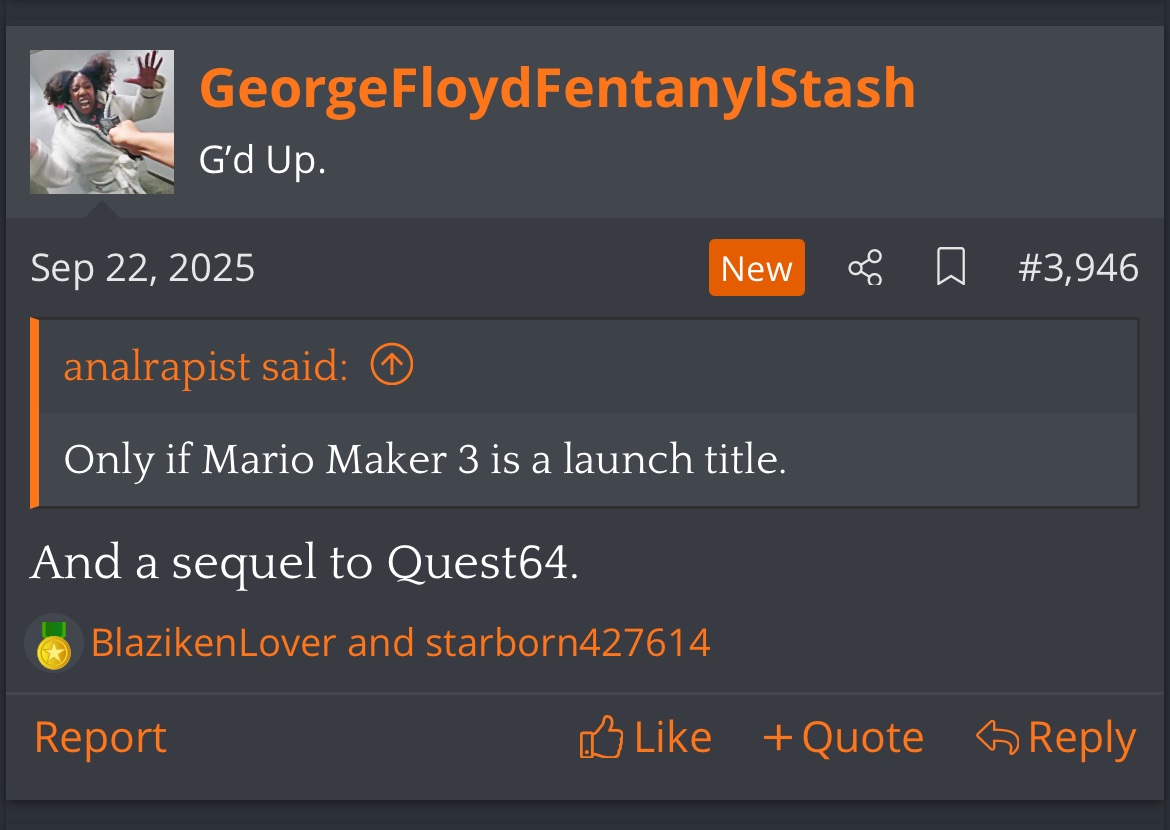
Task: Click "and" between the reactor names
Action: click(381, 643)
